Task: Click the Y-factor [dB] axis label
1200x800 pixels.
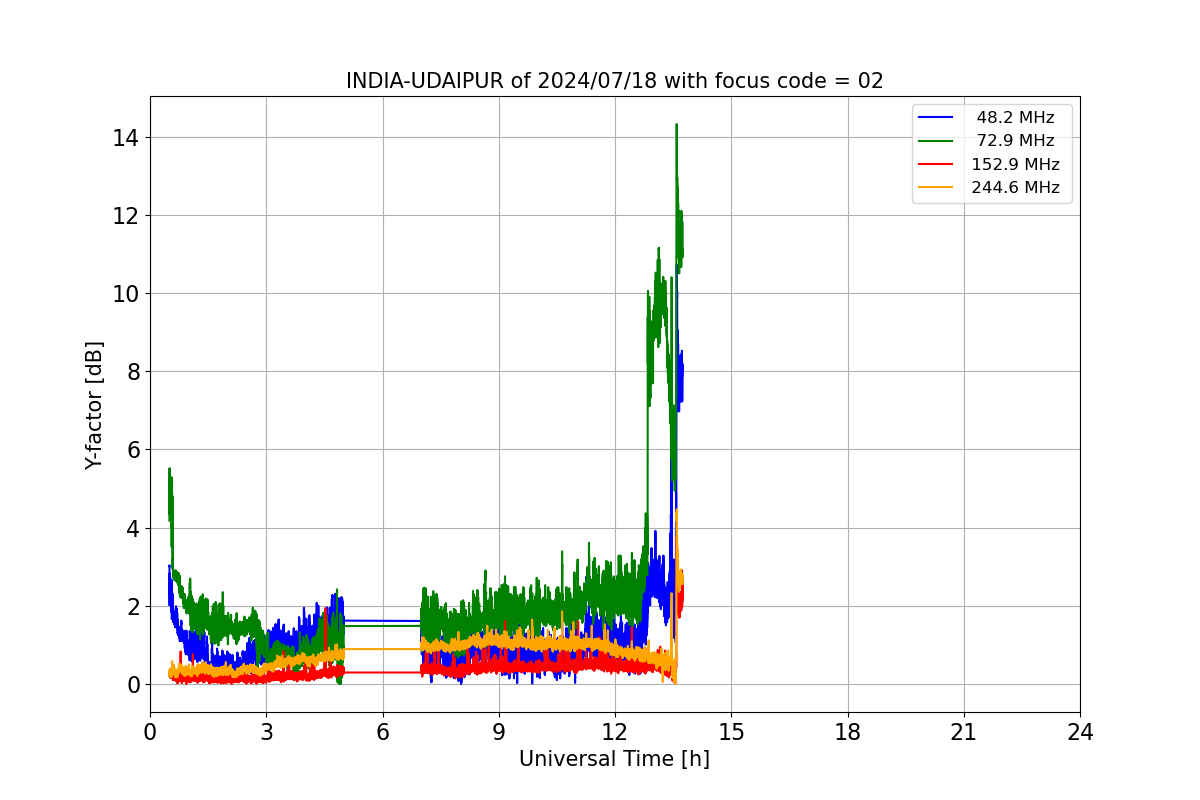Action: pyautogui.click(x=94, y=405)
